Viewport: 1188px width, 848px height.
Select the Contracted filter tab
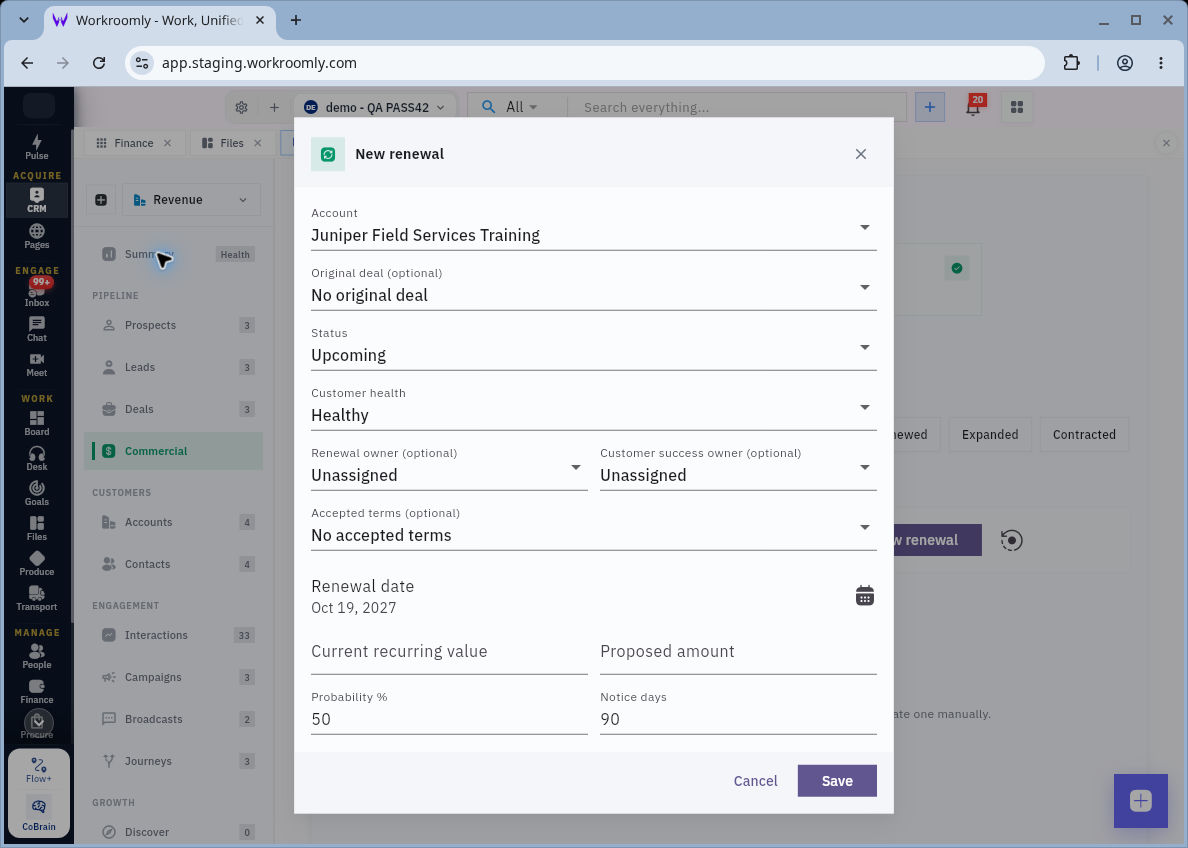[1083, 434]
